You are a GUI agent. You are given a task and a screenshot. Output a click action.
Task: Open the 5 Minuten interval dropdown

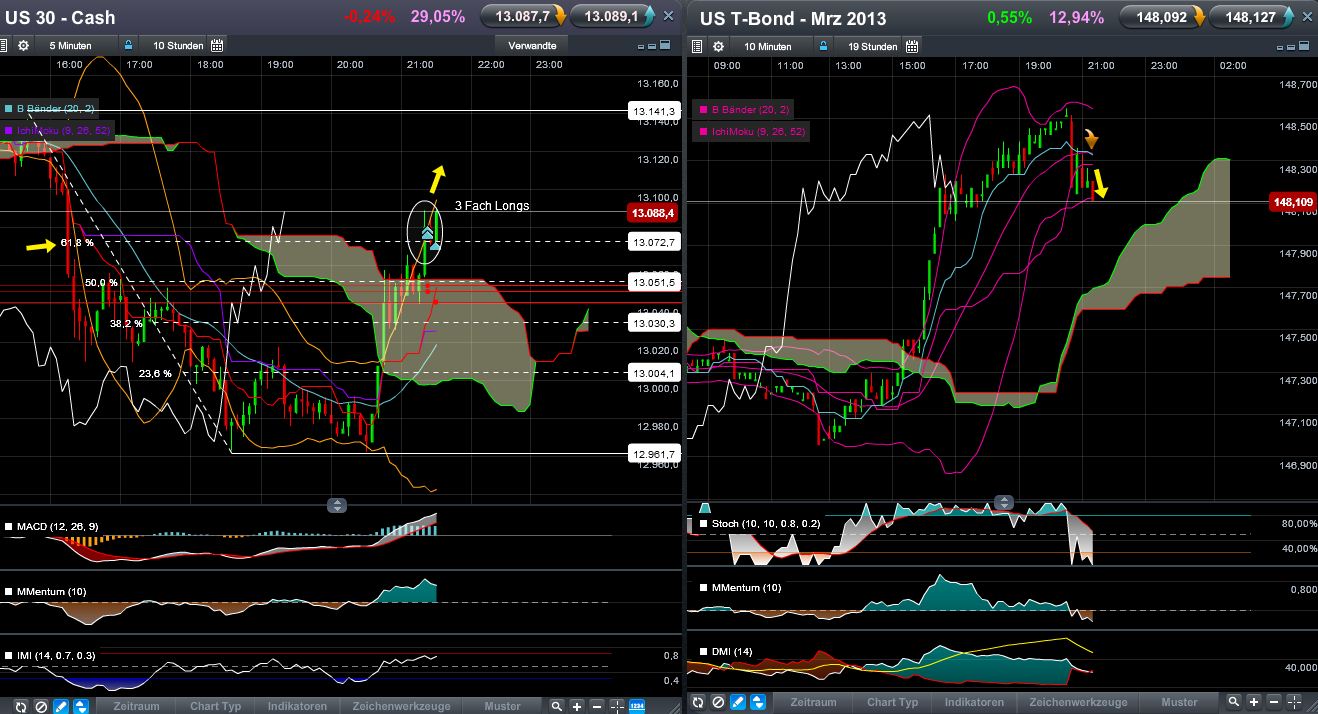coord(70,46)
